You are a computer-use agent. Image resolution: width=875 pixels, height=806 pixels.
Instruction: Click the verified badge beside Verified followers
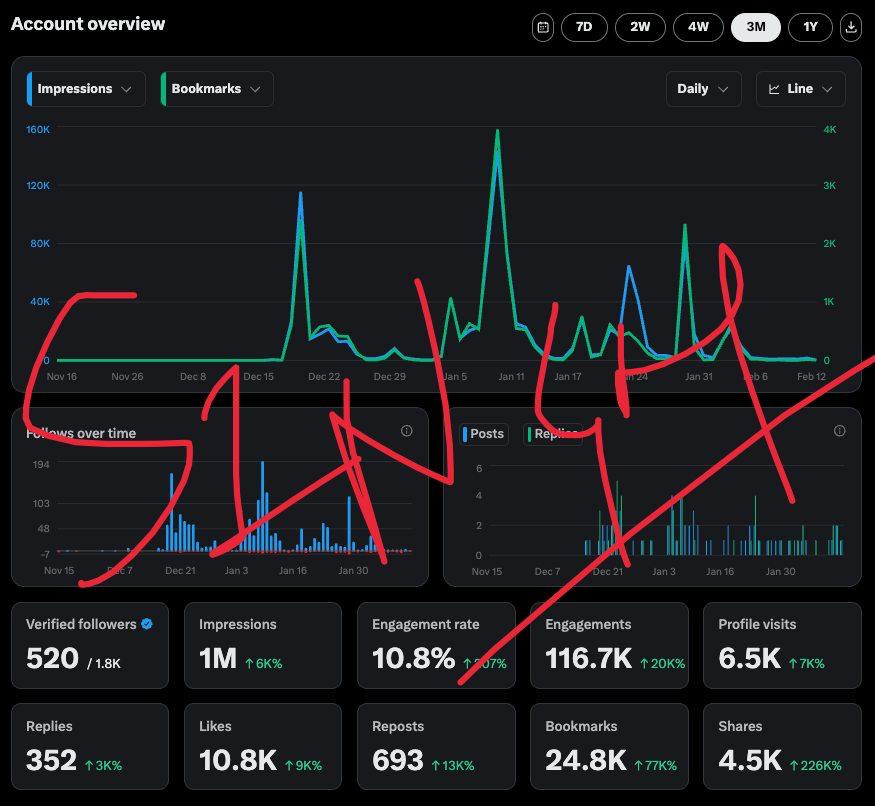[x=147, y=624]
